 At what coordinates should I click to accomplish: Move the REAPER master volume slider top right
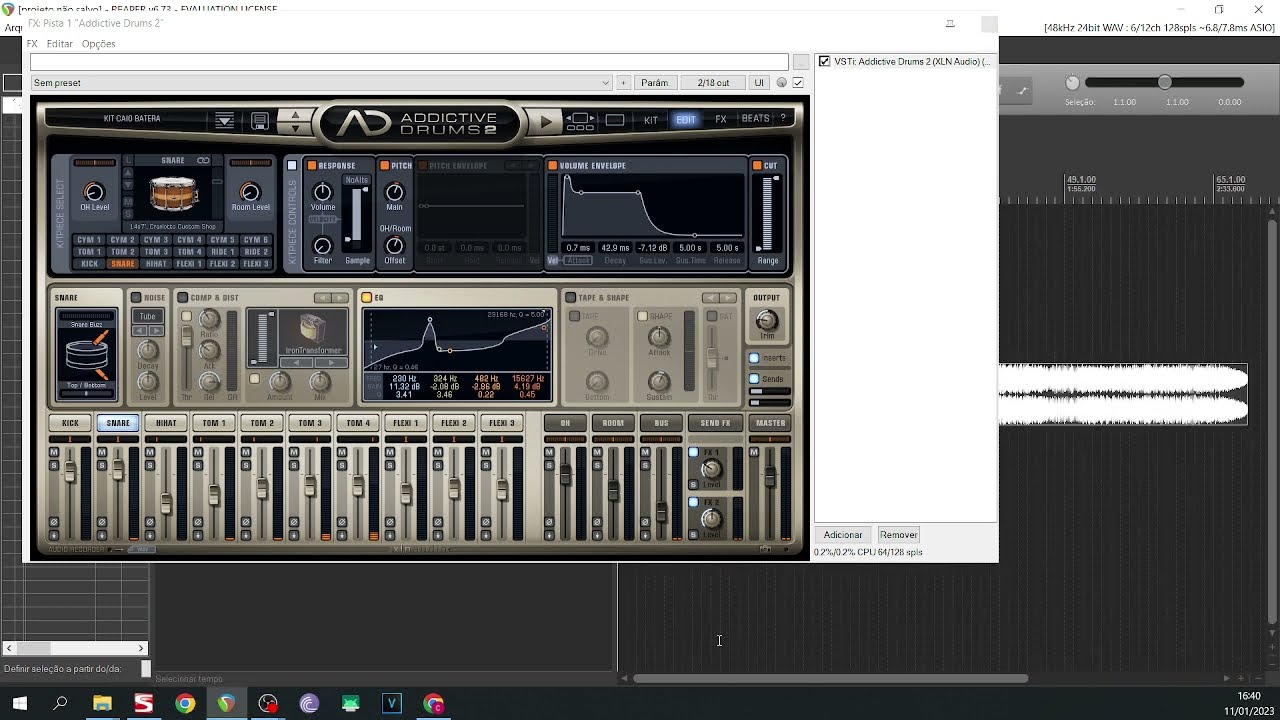pos(1165,82)
